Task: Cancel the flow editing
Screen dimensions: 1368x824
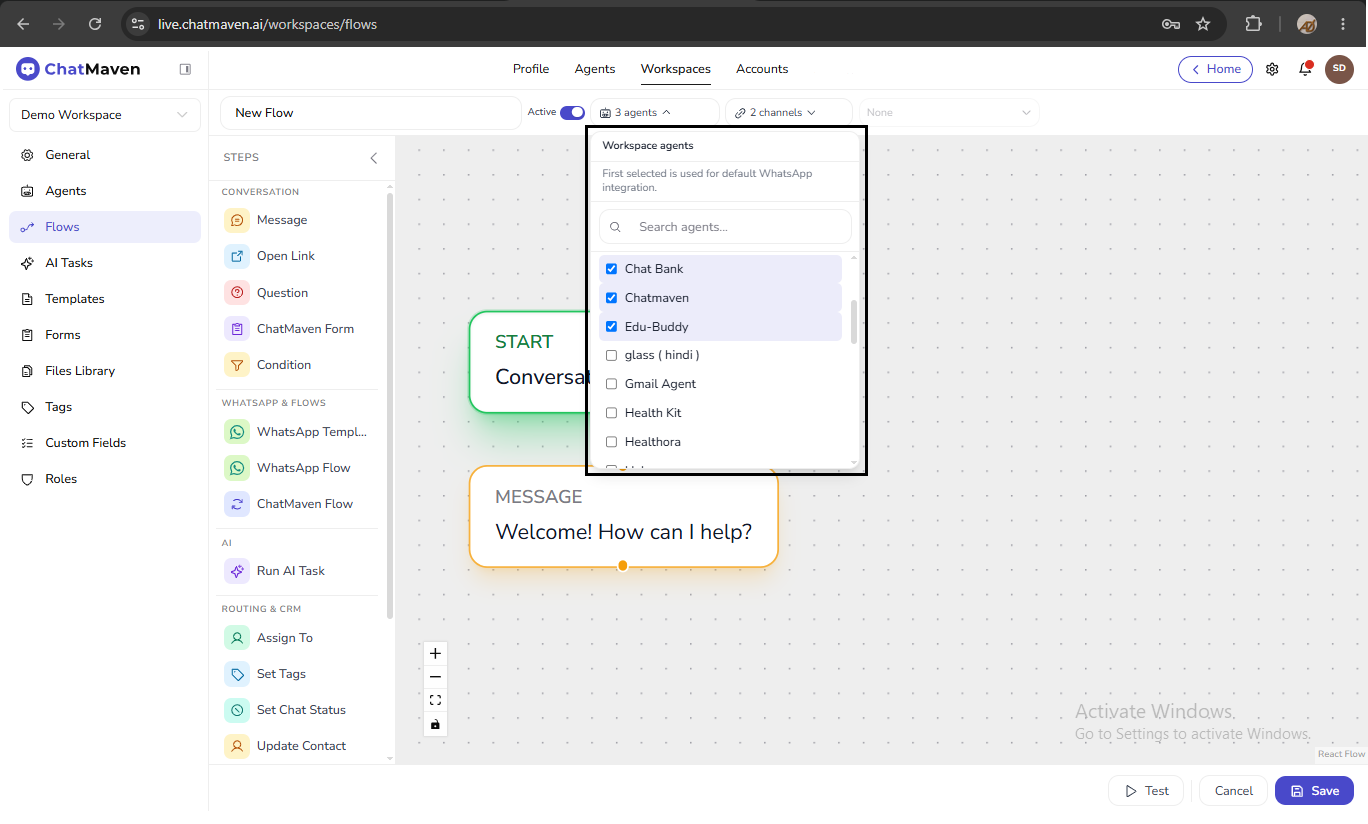Action: (x=1233, y=791)
